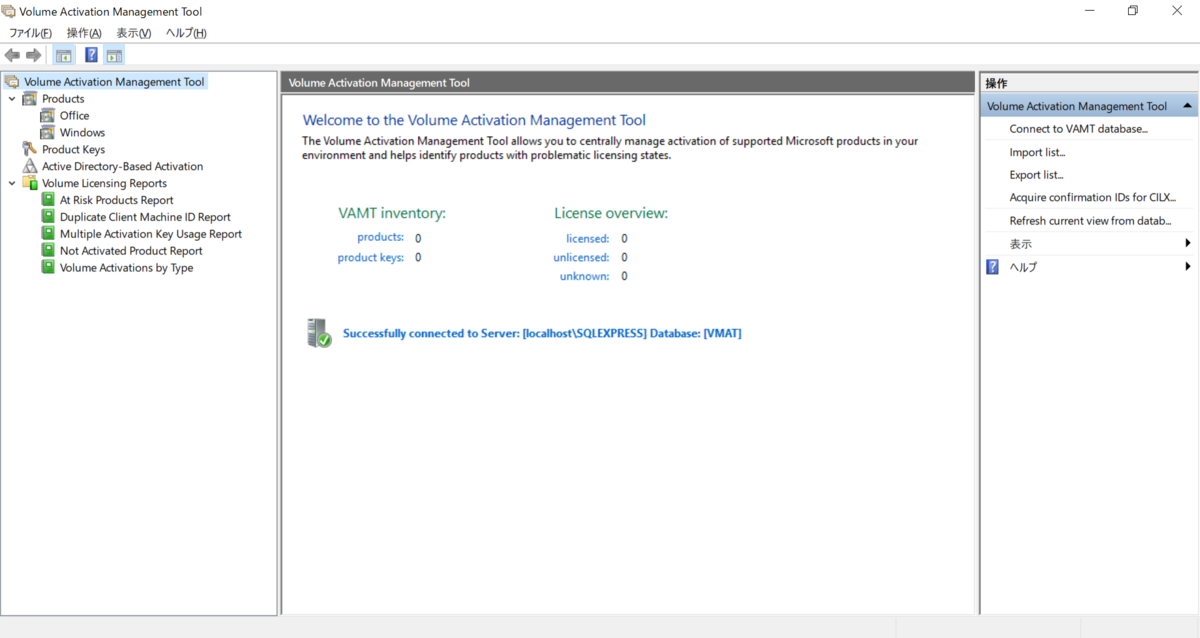This screenshot has height=638, width=1200.
Task: Click the Volume Activations by Type icon
Action: click(48, 268)
